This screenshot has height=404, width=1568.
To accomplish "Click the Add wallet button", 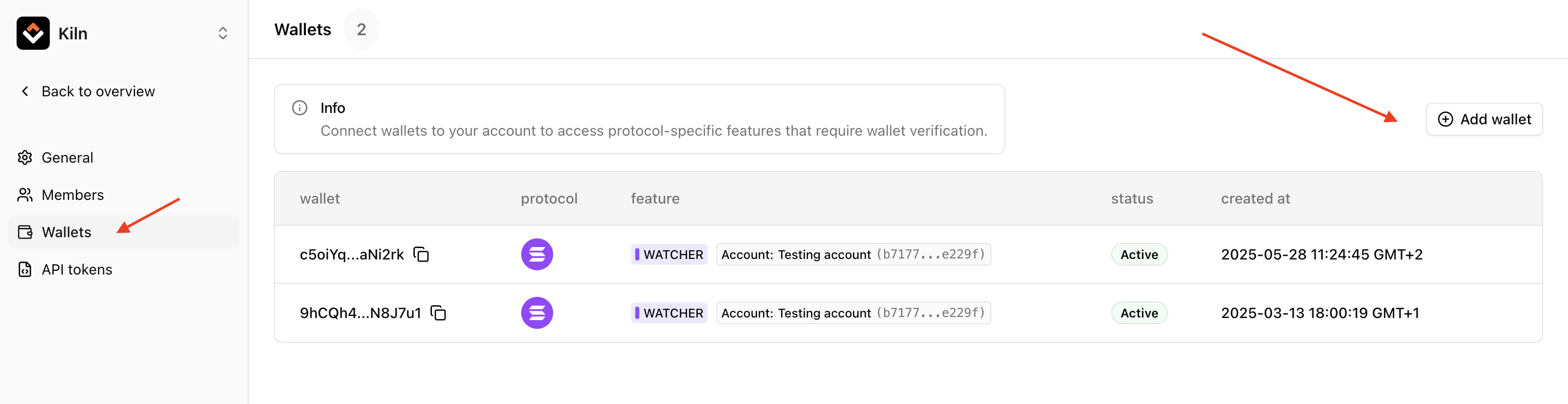I will click(x=1483, y=119).
